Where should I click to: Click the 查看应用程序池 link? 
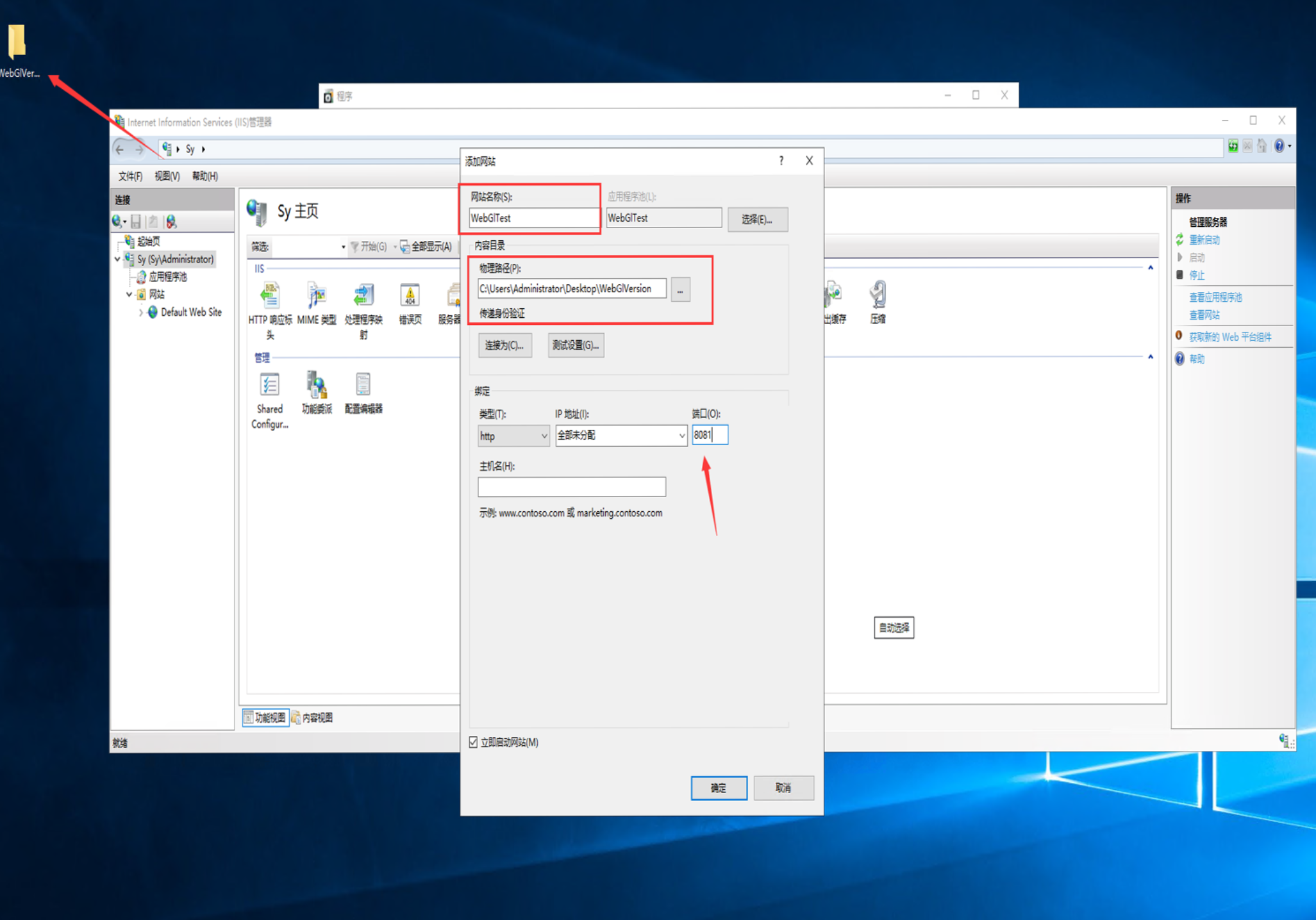[x=1215, y=297]
